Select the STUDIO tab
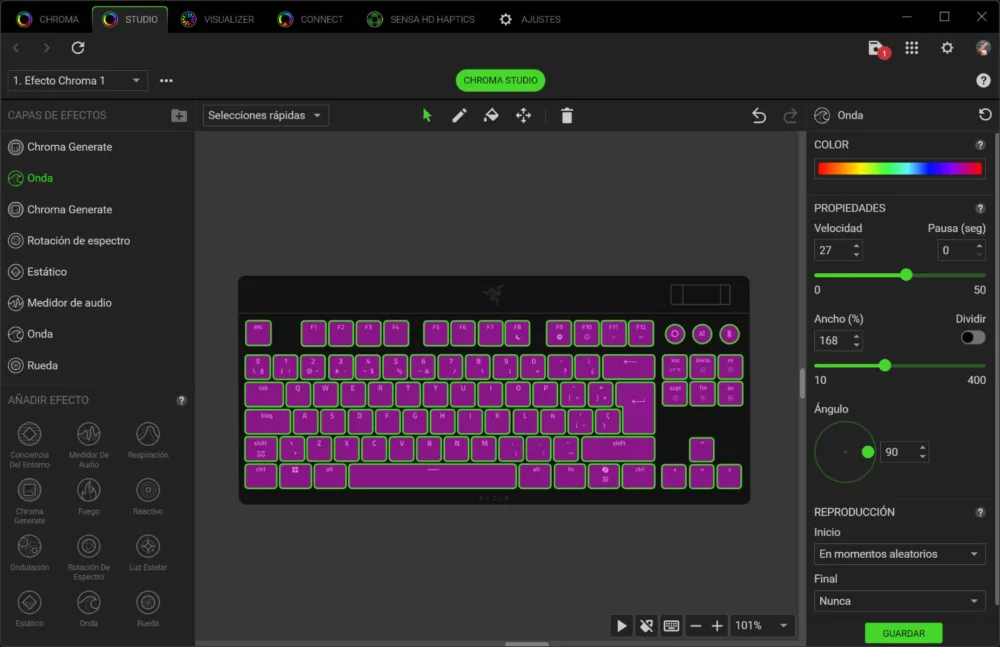 coord(130,19)
